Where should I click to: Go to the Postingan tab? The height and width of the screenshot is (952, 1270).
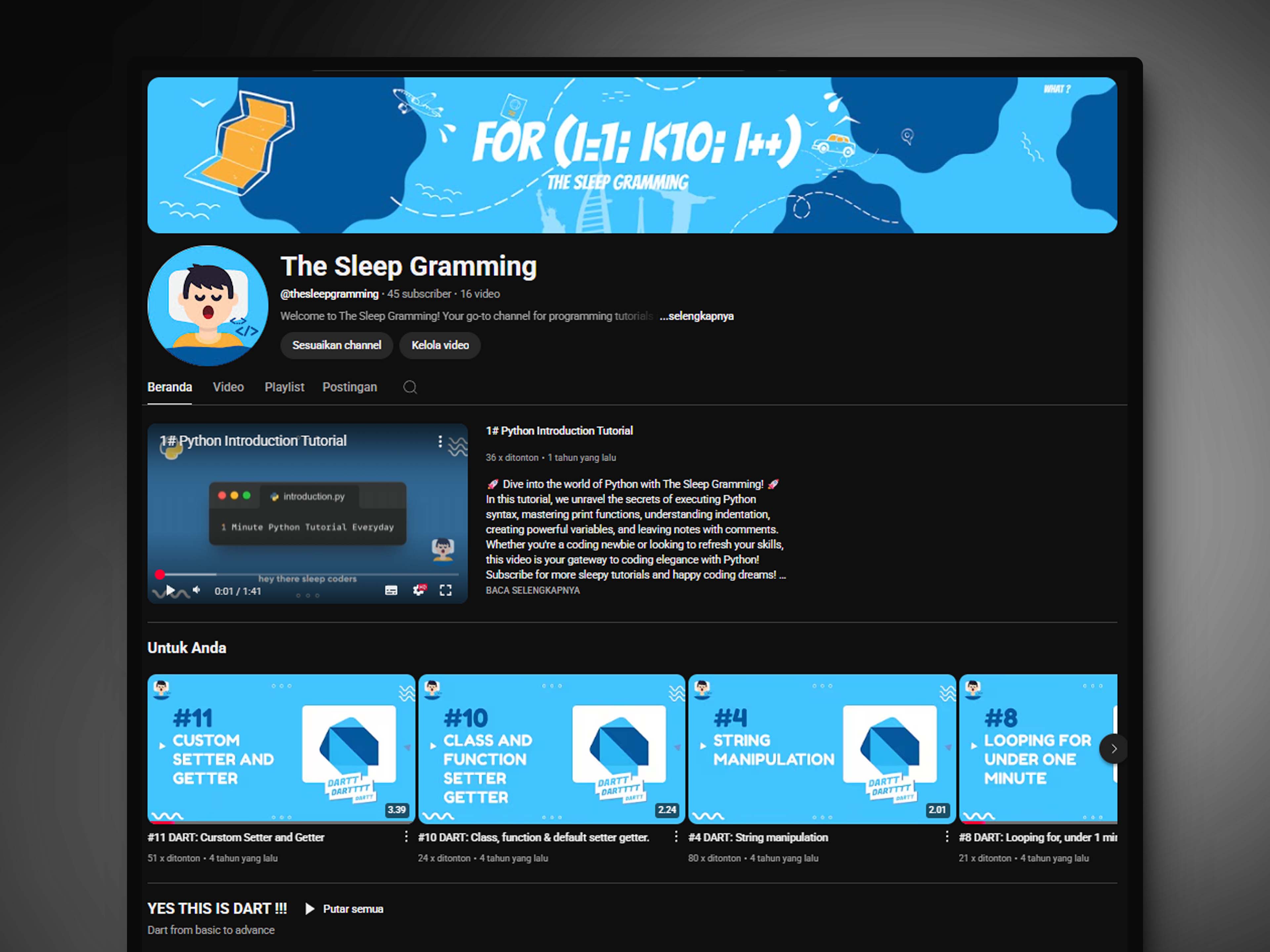[x=350, y=387]
